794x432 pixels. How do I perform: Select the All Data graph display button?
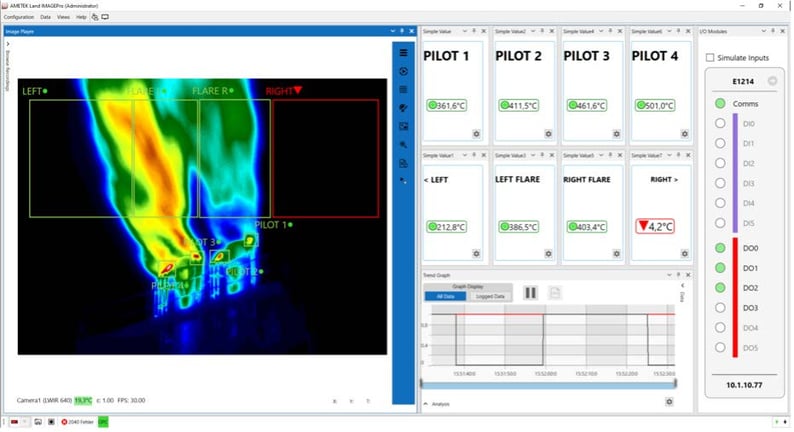443,296
